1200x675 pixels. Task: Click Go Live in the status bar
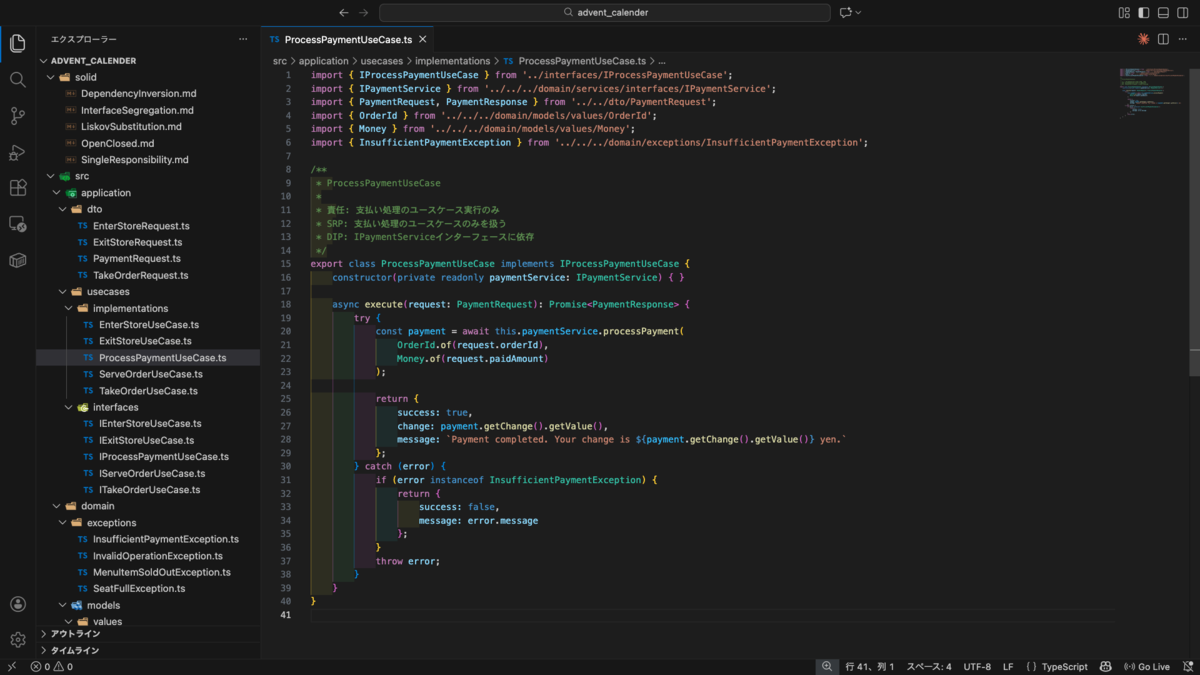click(x=1148, y=666)
